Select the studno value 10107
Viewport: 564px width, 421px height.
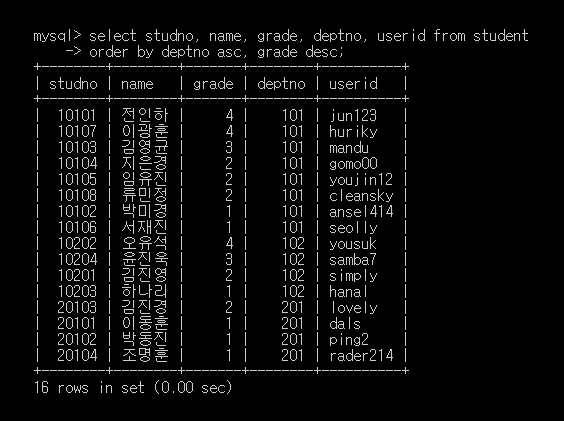[77, 131]
